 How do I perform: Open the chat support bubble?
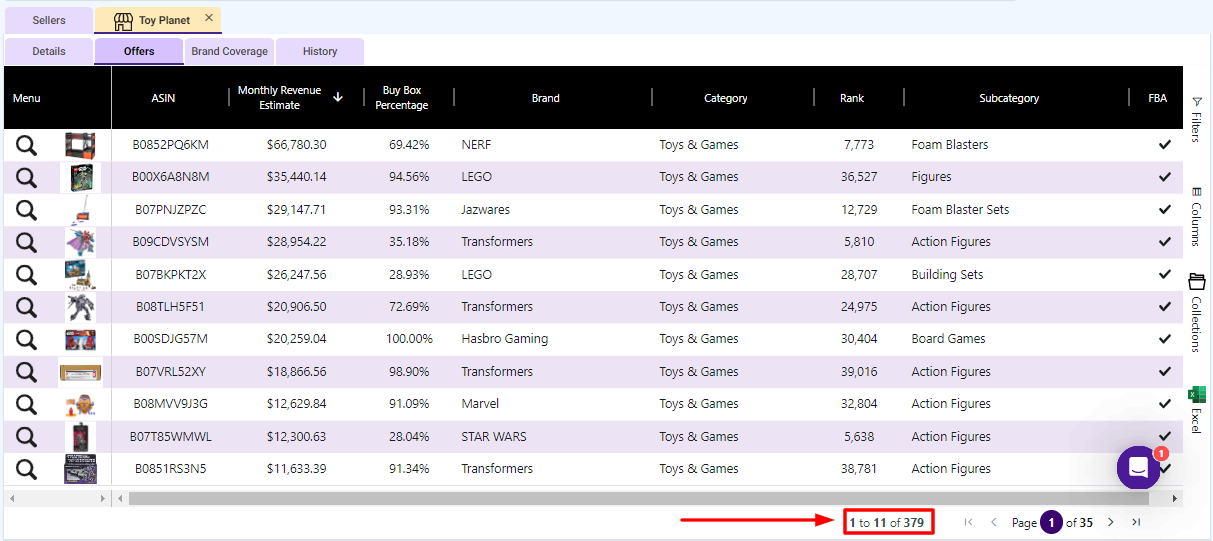[x=1138, y=467]
